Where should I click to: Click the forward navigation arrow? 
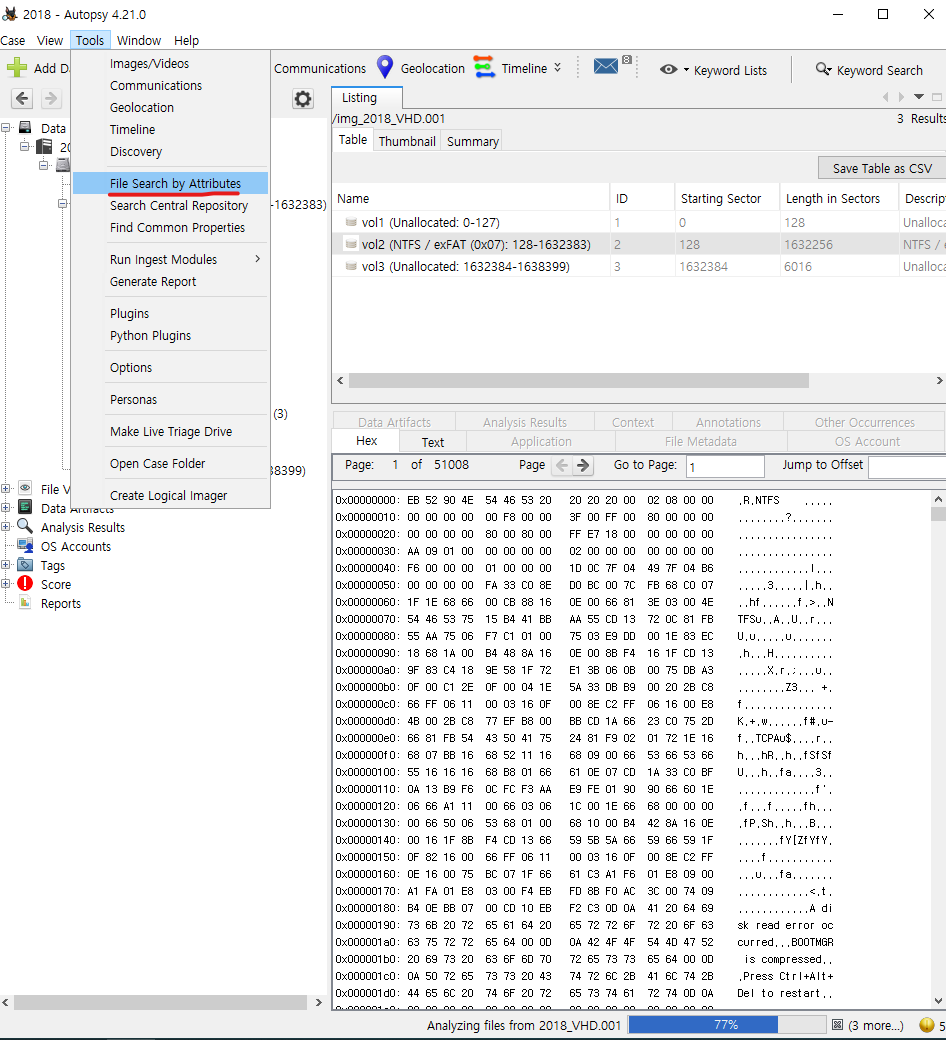point(50,99)
